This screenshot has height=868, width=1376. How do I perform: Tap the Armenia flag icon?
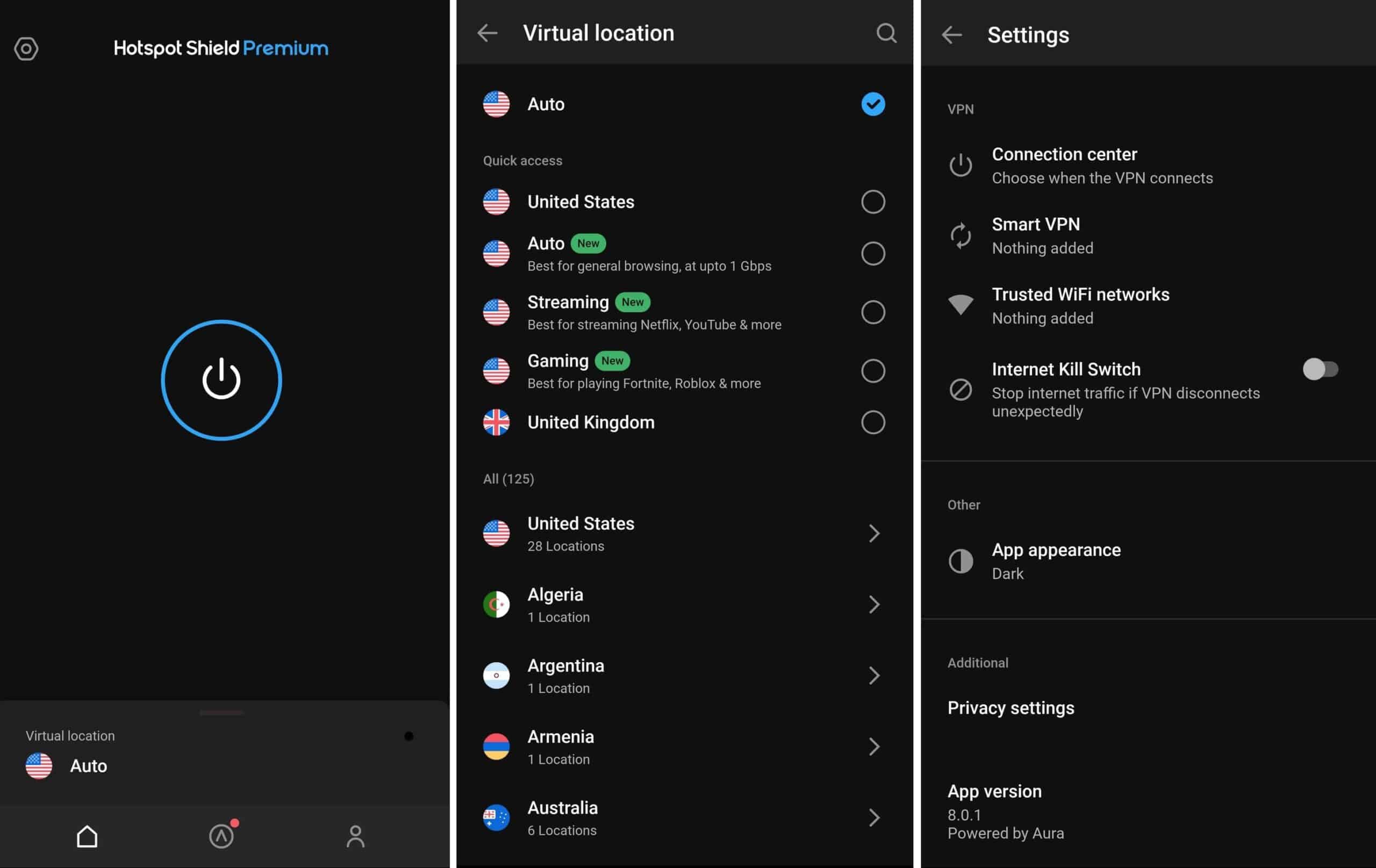[496, 747]
